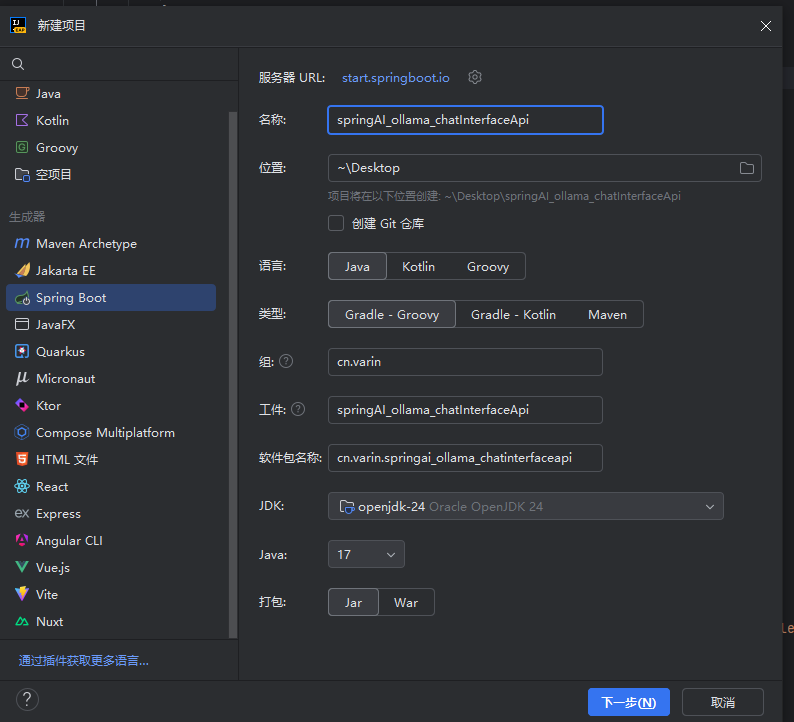Select Gradle - Kotlin build type
Viewport: 794px width, 722px height.
coord(513,314)
